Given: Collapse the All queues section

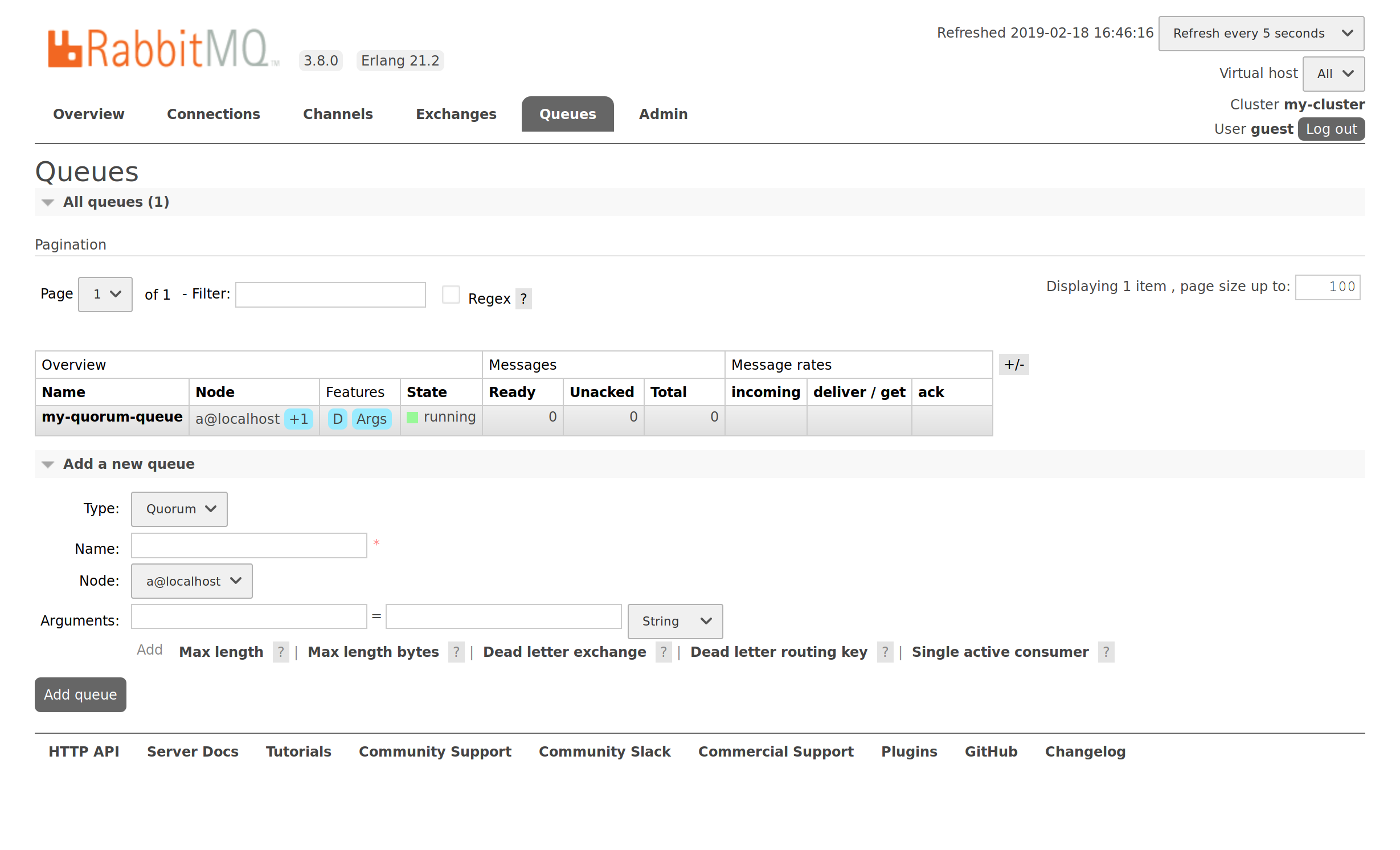Looking at the screenshot, I should [48, 202].
